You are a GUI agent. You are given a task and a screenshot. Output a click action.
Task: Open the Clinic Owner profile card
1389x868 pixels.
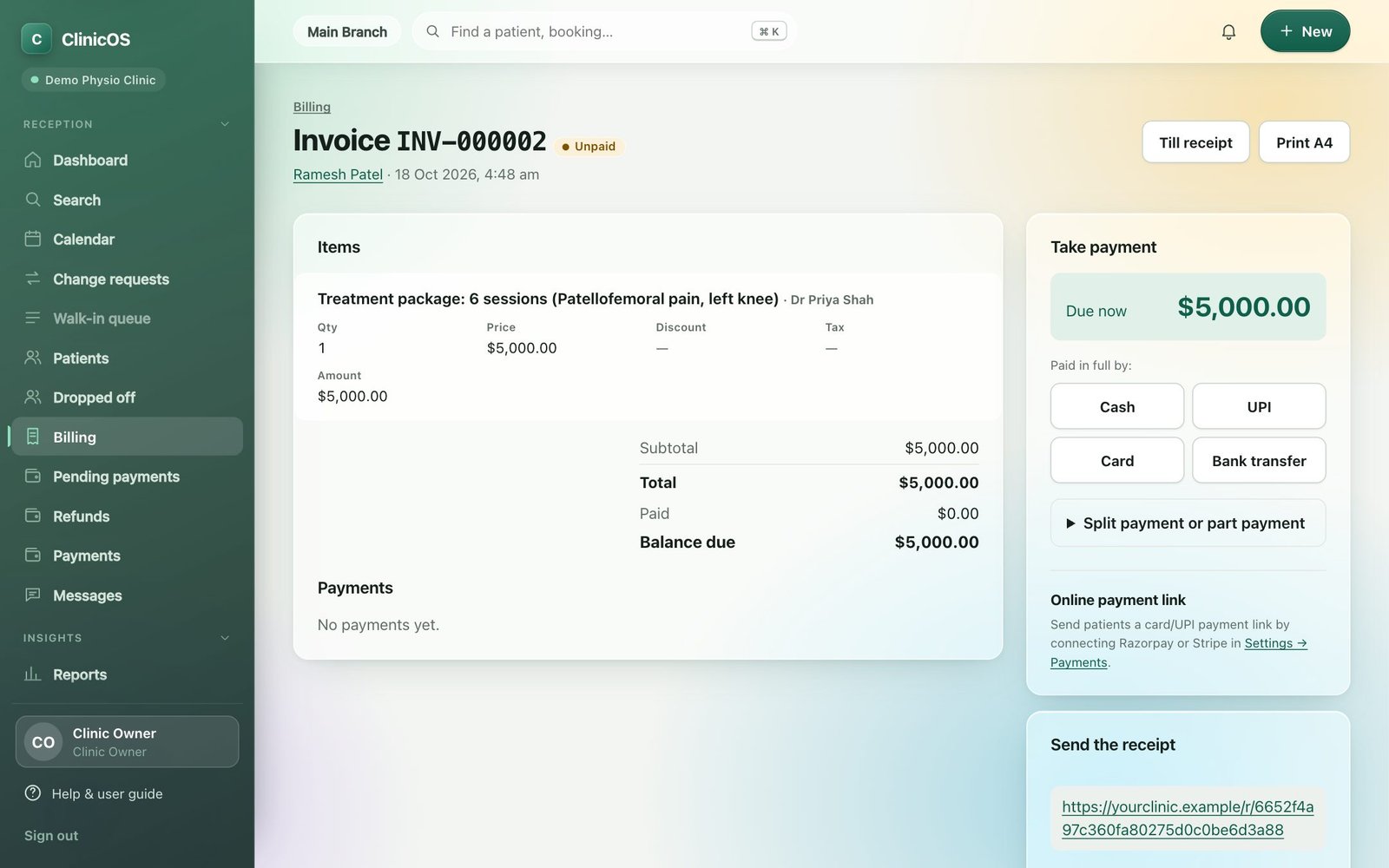tap(127, 741)
